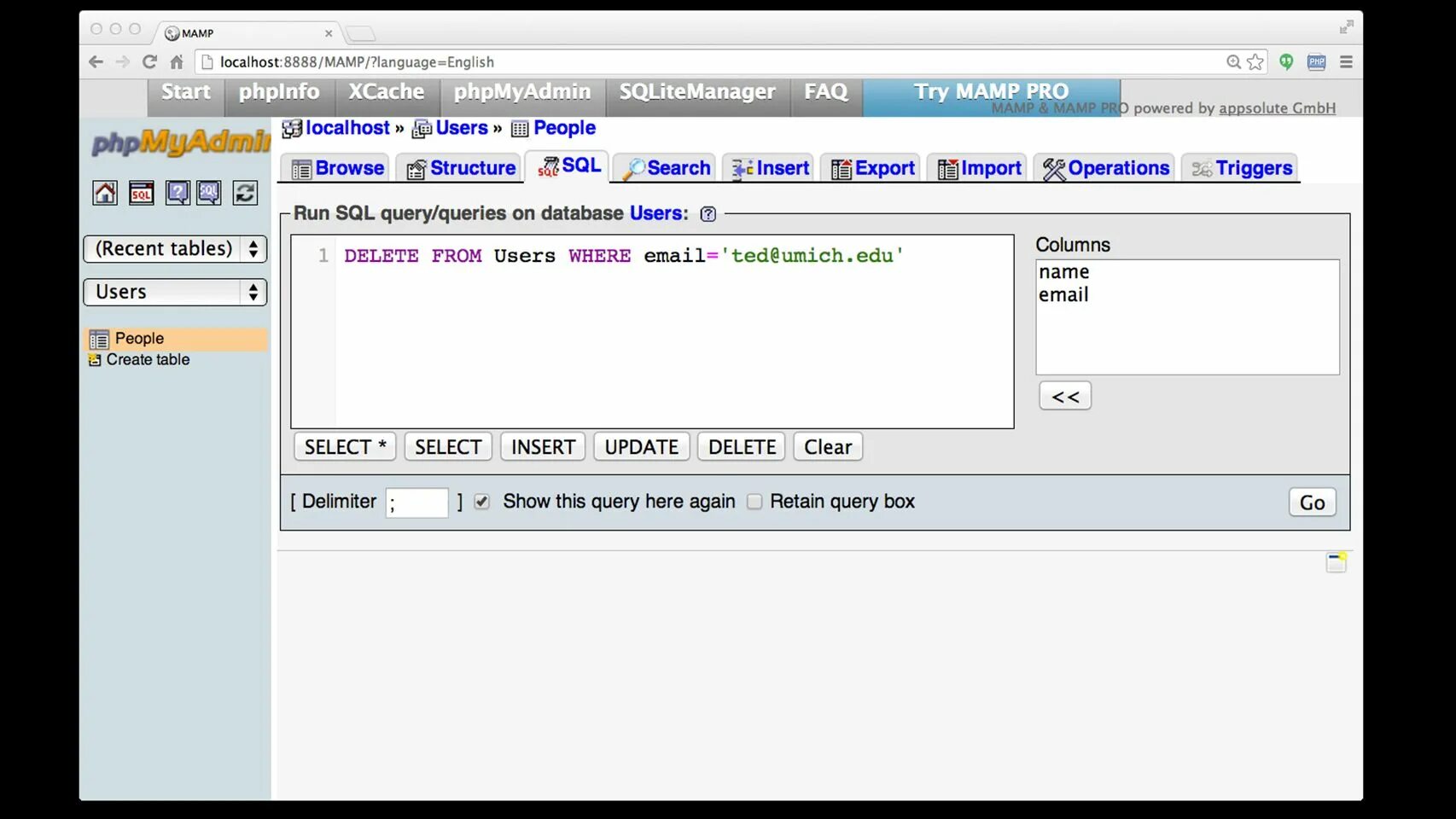Image resolution: width=1456 pixels, height=819 pixels.
Task: Select the SQL tab
Action: click(x=568, y=166)
